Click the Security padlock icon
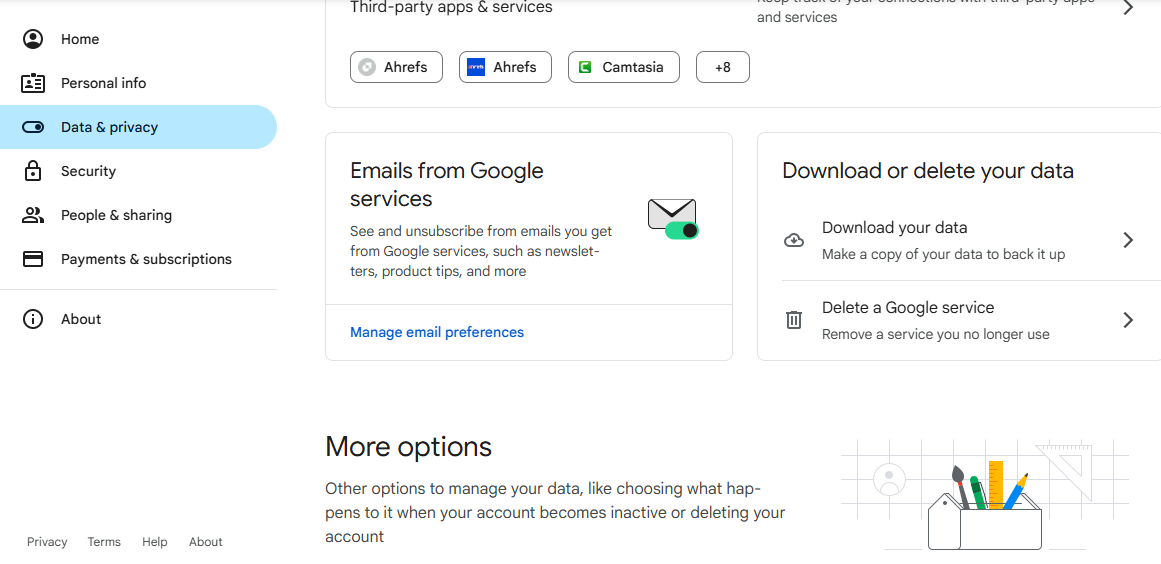 pyautogui.click(x=33, y=171)
